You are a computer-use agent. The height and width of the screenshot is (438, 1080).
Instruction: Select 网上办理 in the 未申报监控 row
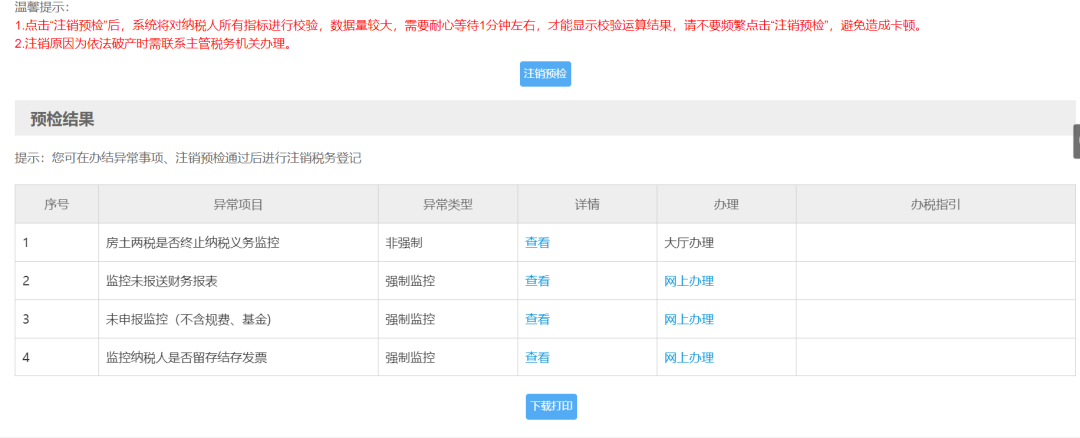(x=689, y=319)
